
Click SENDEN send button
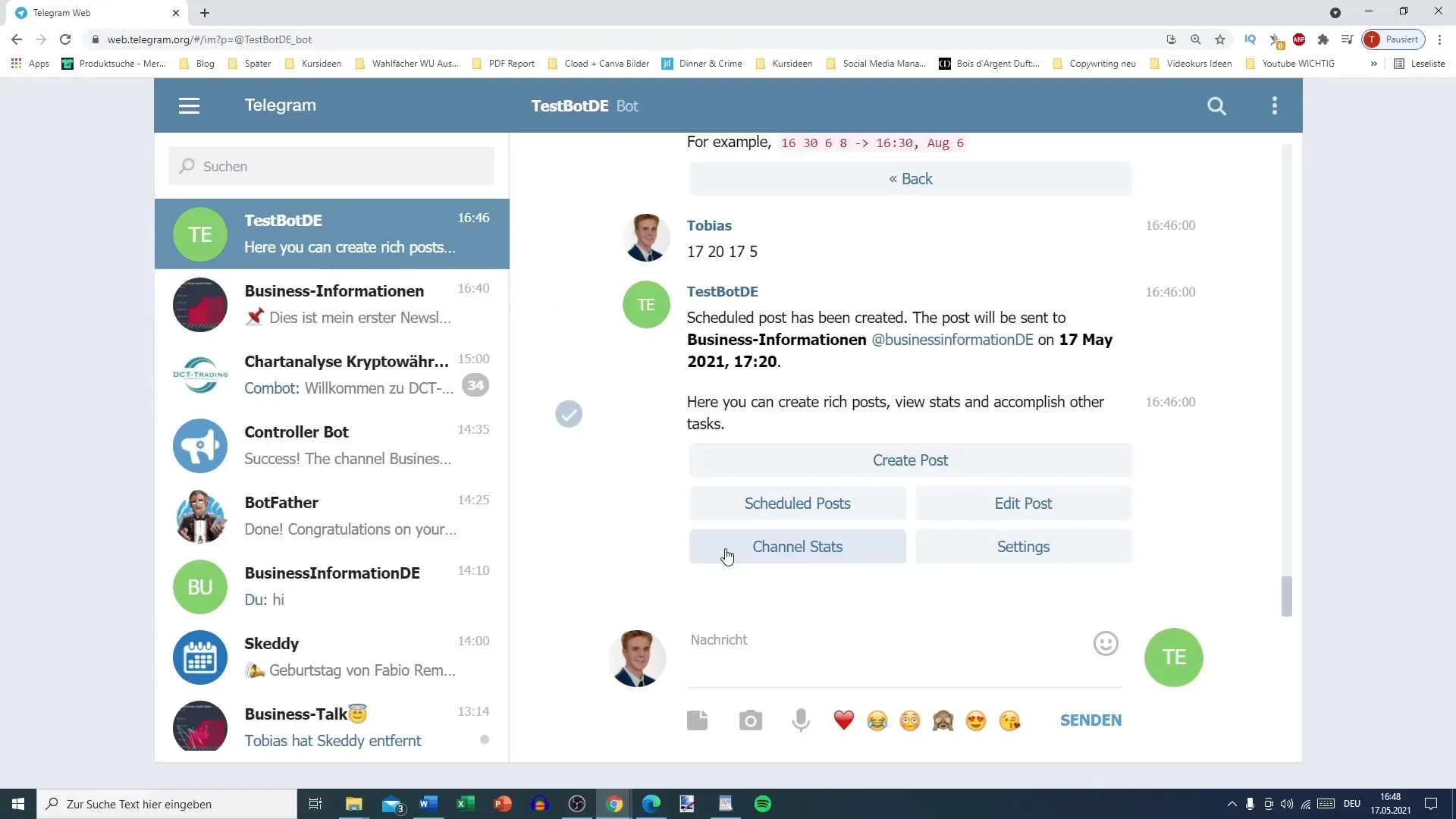point(1090,720)
